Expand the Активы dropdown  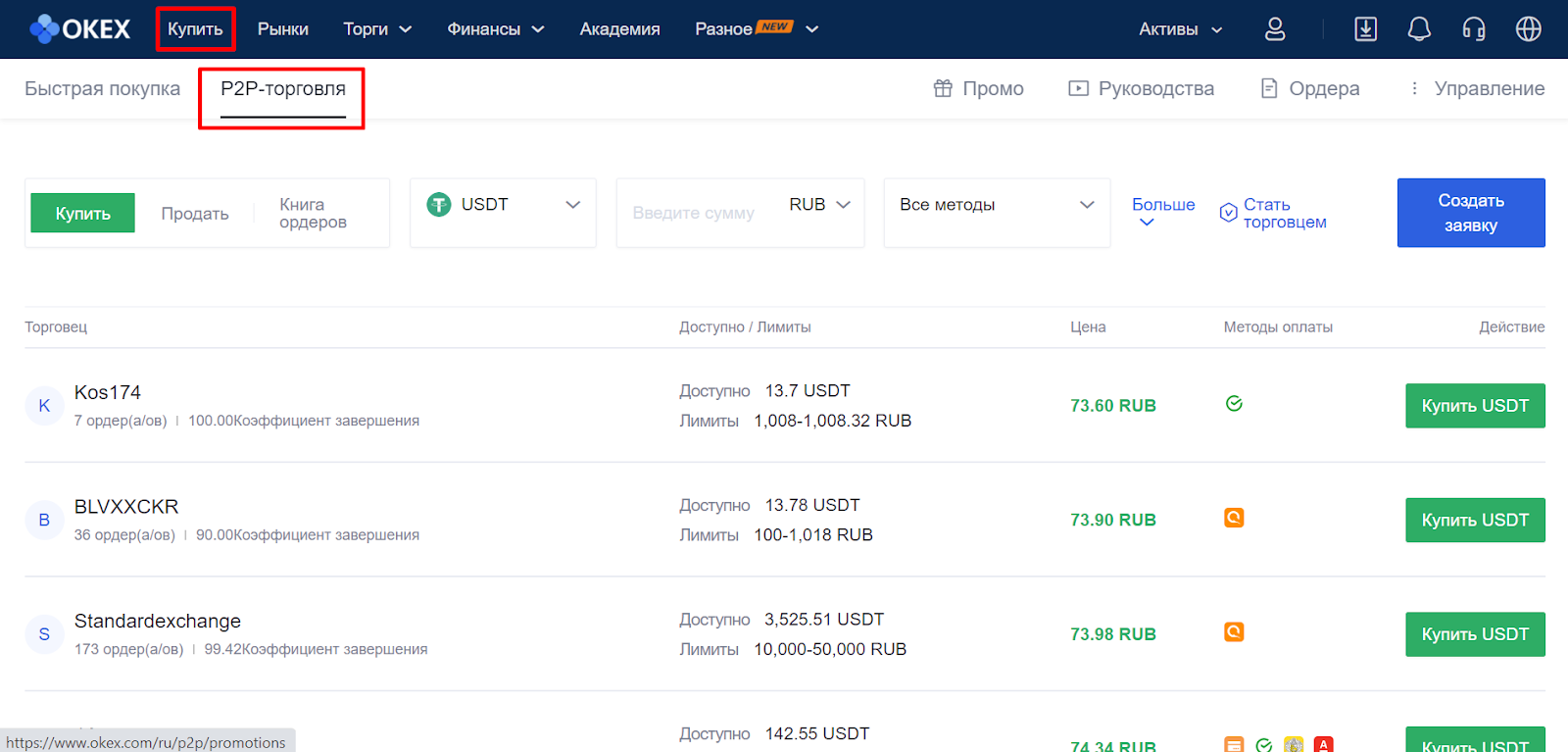tap(1181, 29)
